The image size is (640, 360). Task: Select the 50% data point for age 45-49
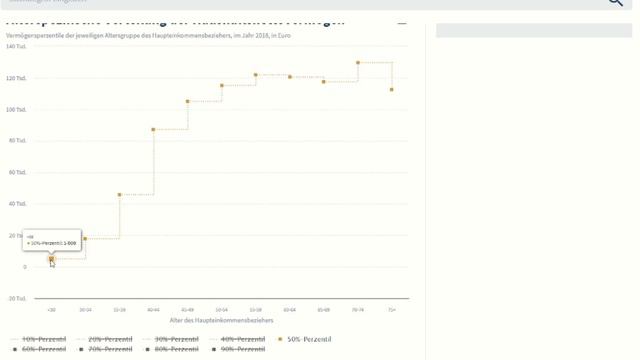click(188, 101)
